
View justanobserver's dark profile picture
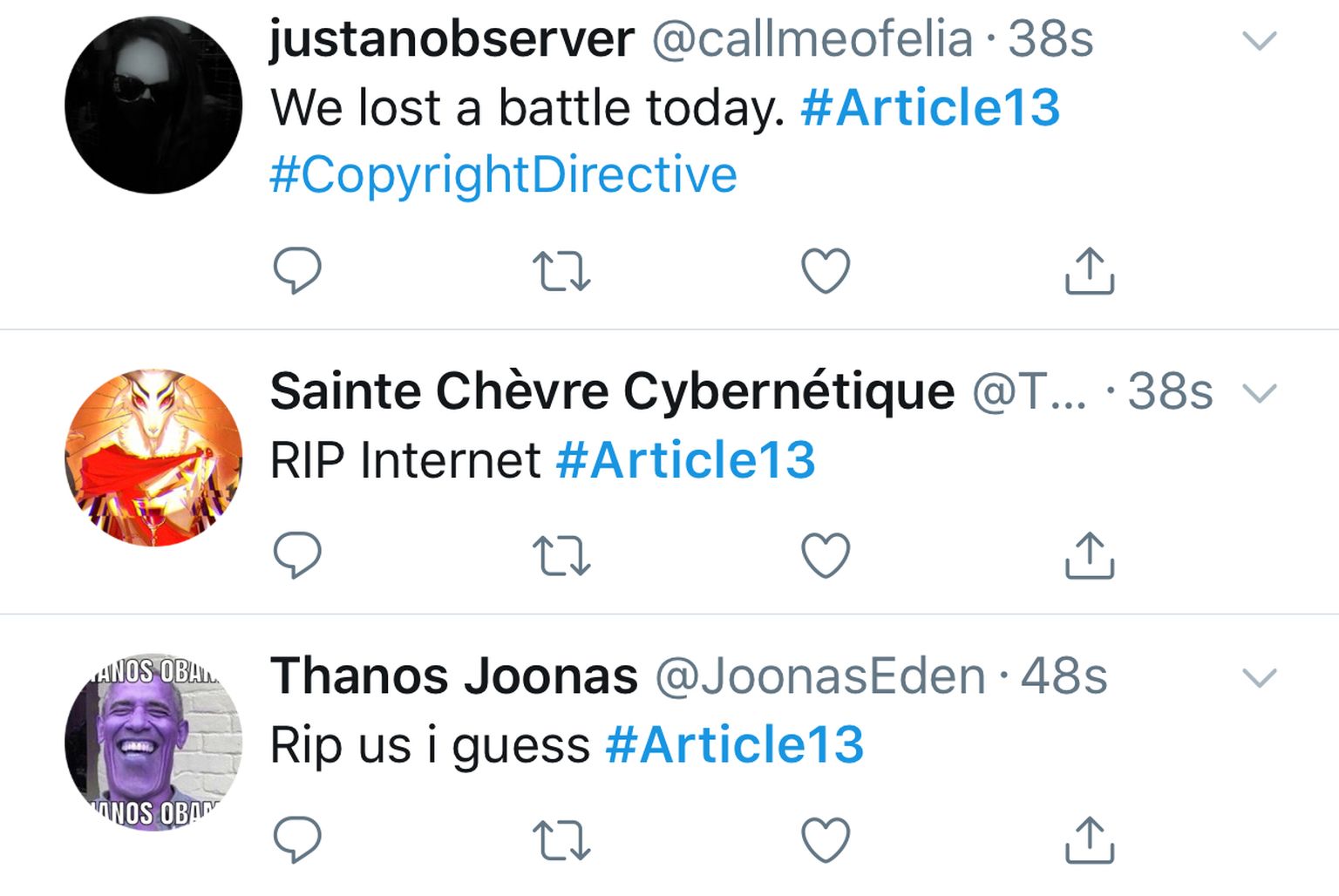[153, 105]
